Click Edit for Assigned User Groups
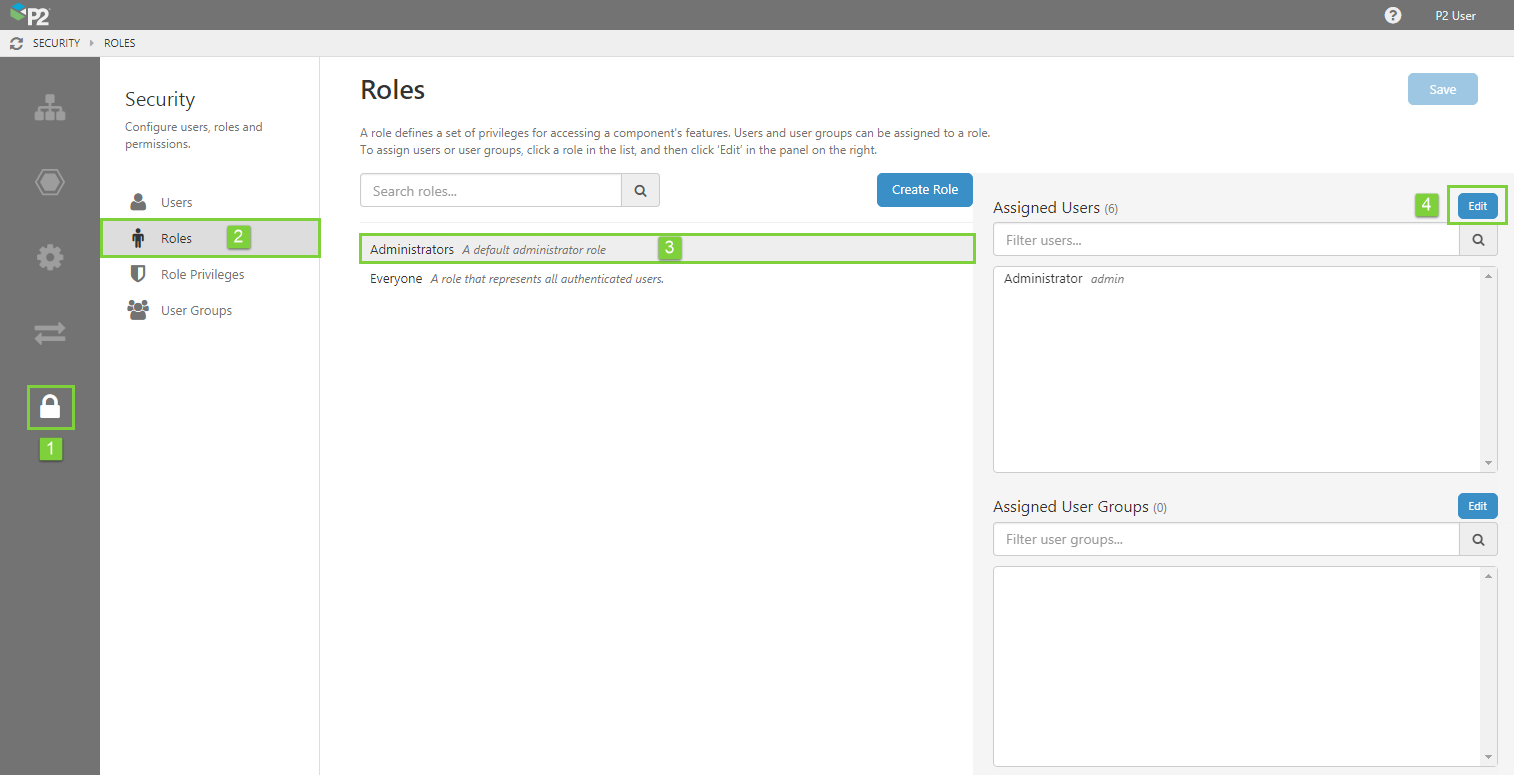Screen dimensions: 1514x775 [x=1477, y=506]
